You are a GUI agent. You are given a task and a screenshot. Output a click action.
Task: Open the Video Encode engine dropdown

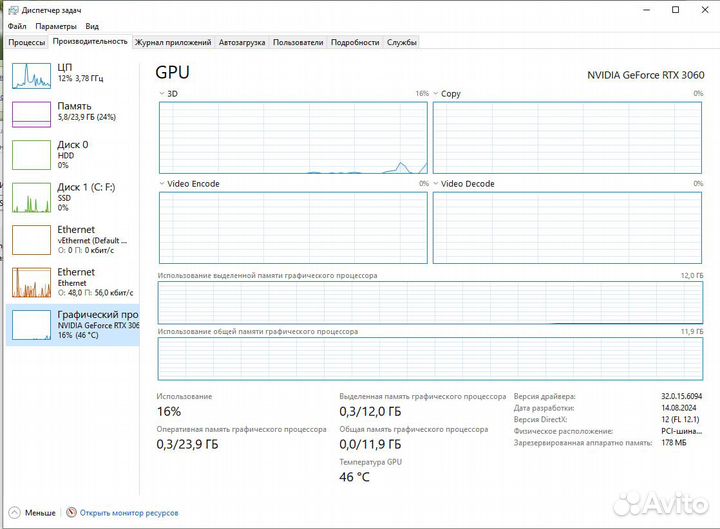point(162,184)
